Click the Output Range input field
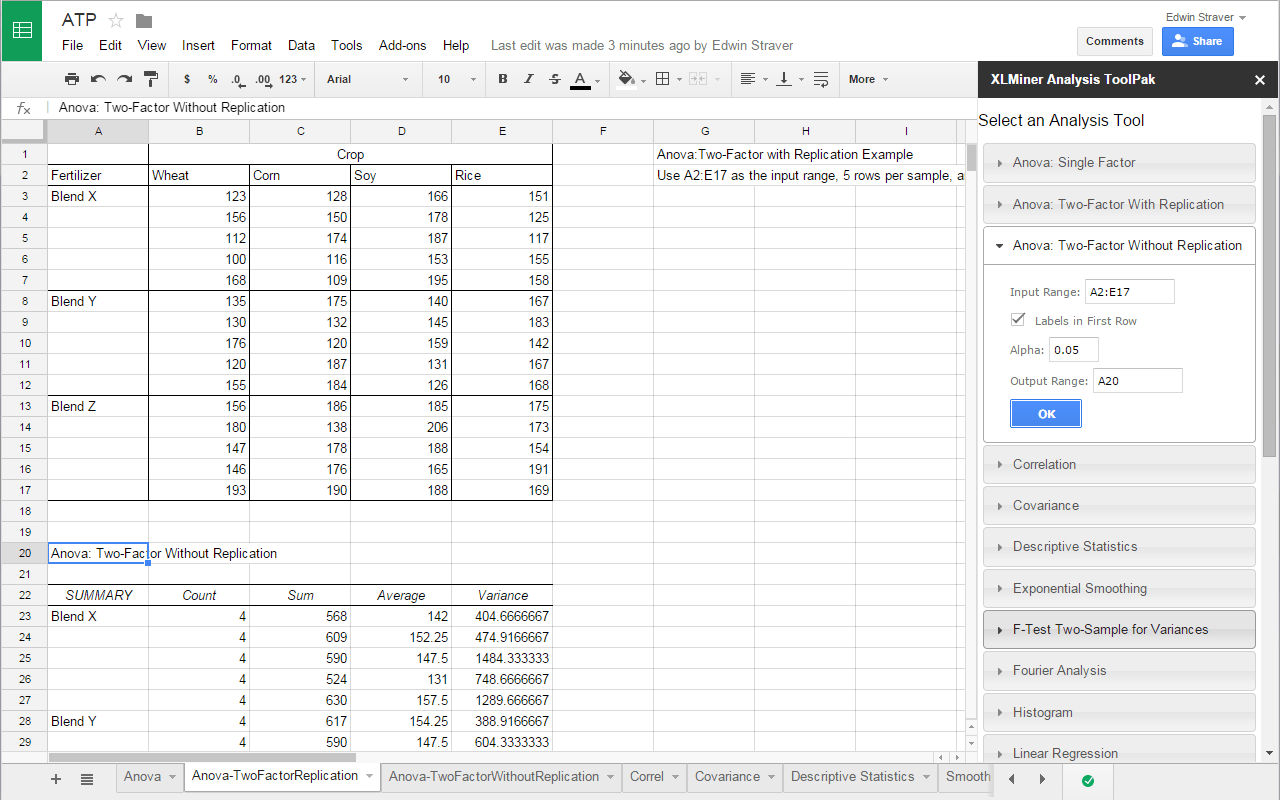1280x800 pixels. [1137, 380]
